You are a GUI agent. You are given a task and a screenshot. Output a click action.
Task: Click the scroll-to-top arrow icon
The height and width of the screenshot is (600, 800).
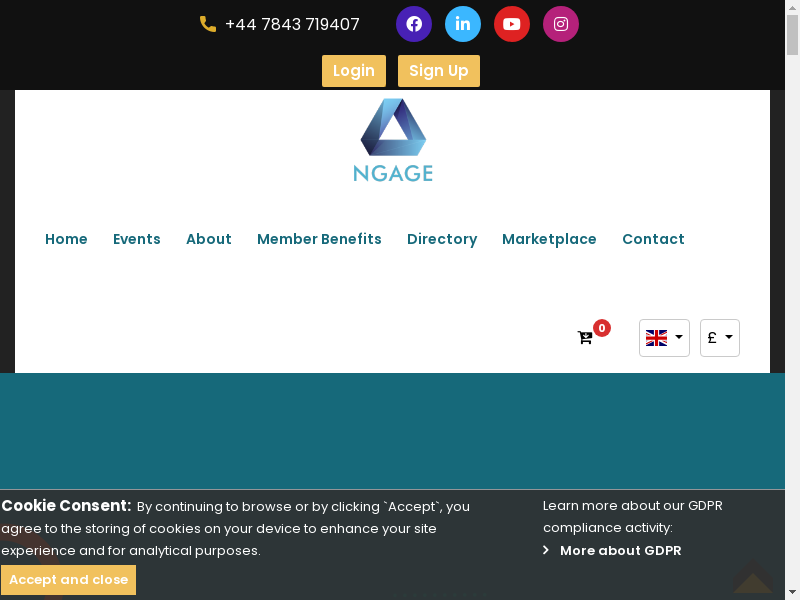click(x=752, y=578)
